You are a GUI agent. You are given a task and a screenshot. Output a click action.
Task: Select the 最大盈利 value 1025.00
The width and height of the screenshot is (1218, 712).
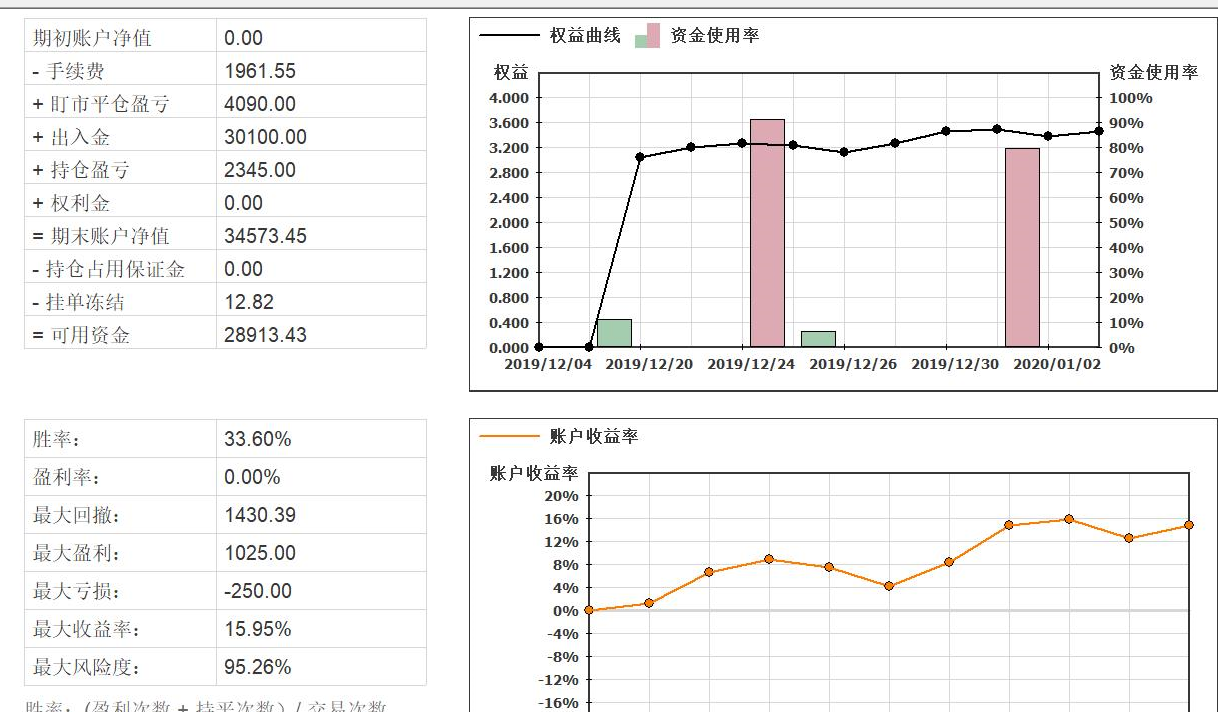click(x=260, y=553)
